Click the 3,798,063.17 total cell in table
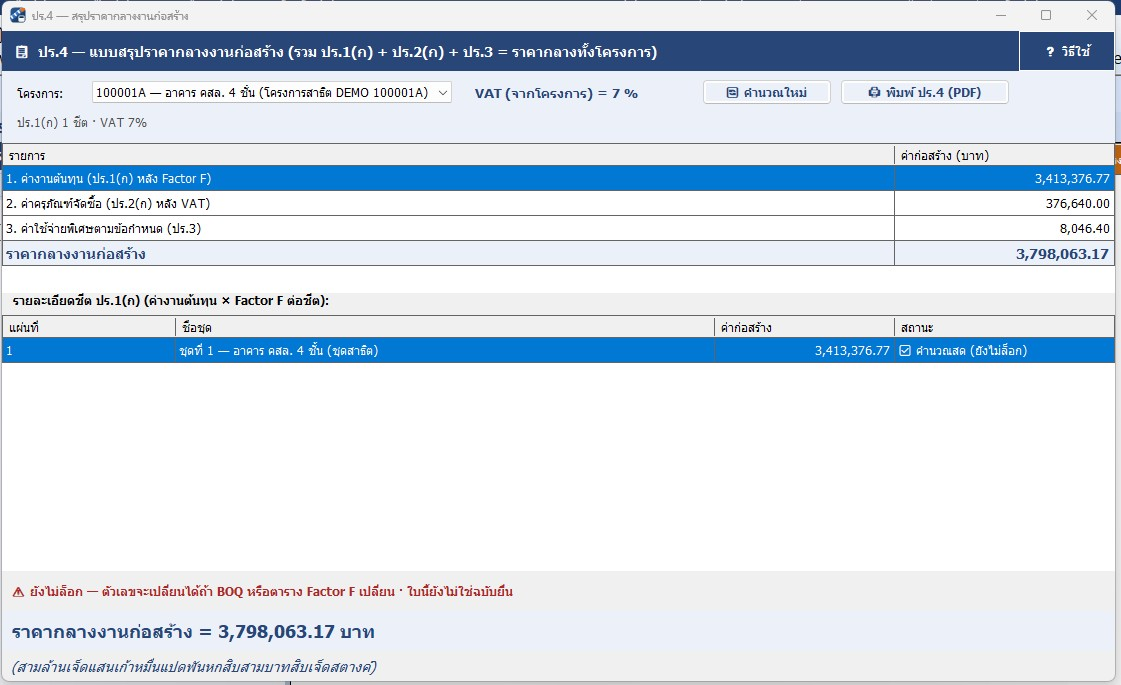This screenshot has width=1121, height=685. click(x=1004, y=254)
